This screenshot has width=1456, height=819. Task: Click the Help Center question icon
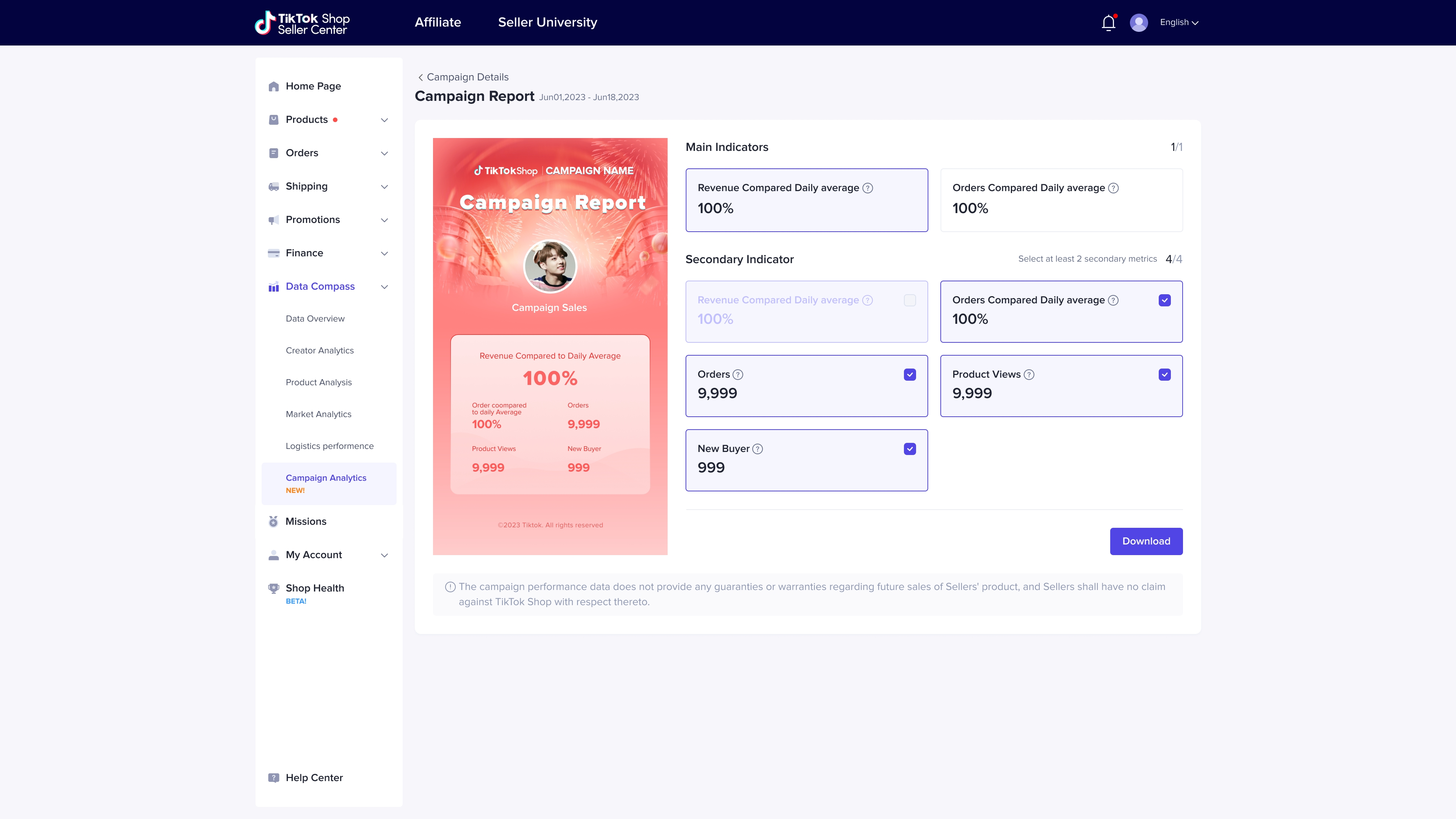click(273, 778)
